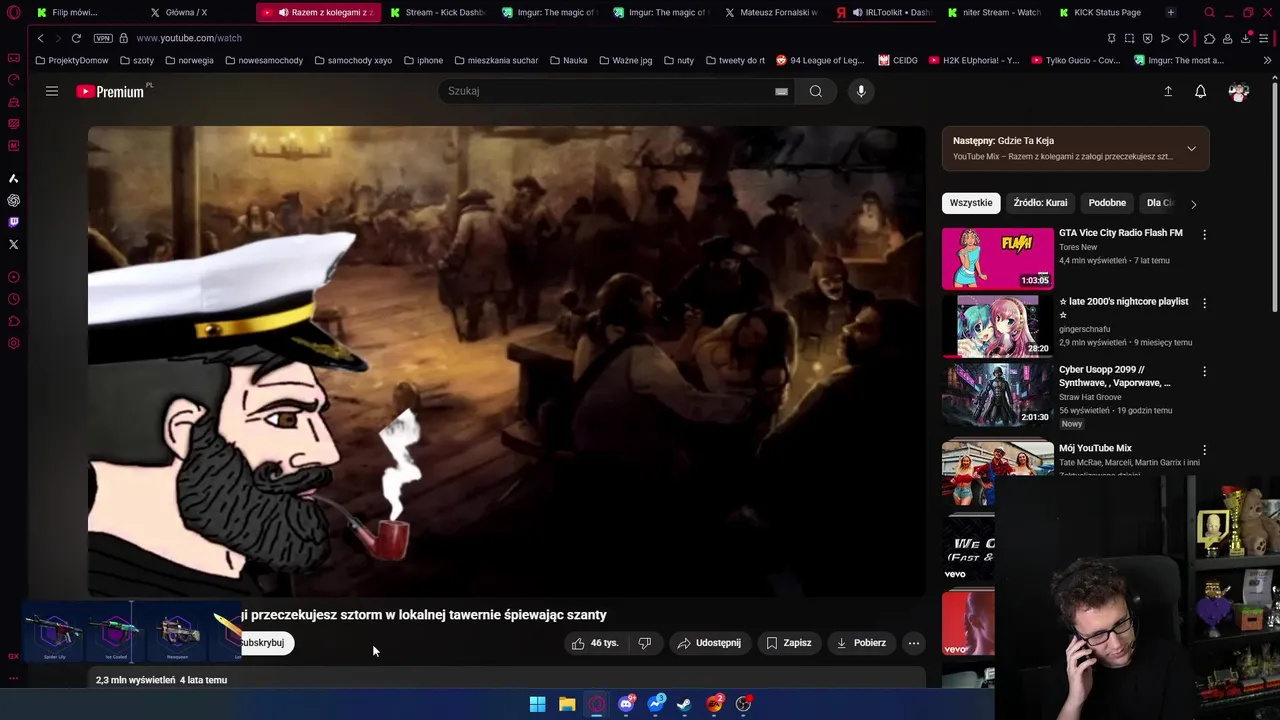Open GTA Vice City Radio Flash FM thumbnail

point(998,258)
